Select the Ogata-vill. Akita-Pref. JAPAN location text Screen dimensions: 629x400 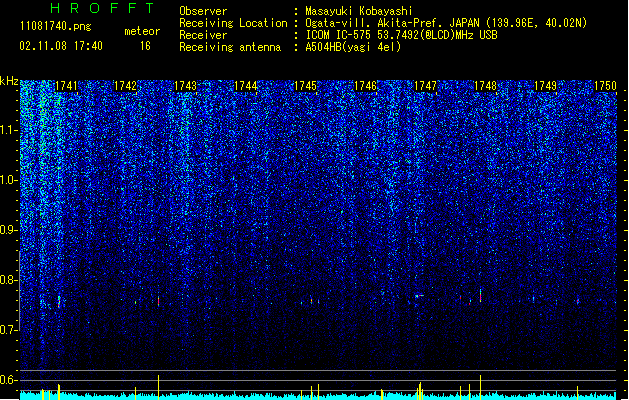point(446,23)
